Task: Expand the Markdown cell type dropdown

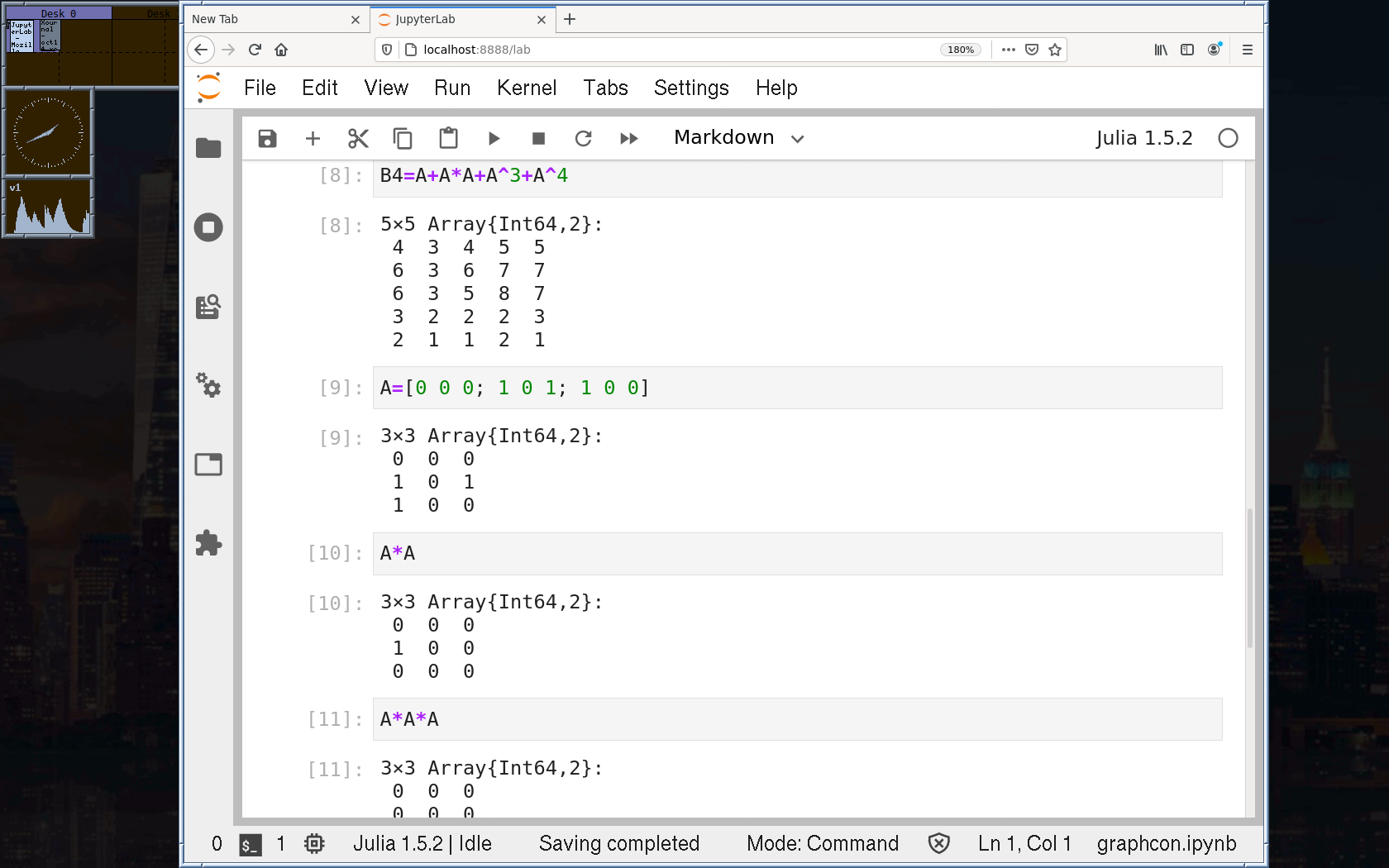Action: click(738, 138)
